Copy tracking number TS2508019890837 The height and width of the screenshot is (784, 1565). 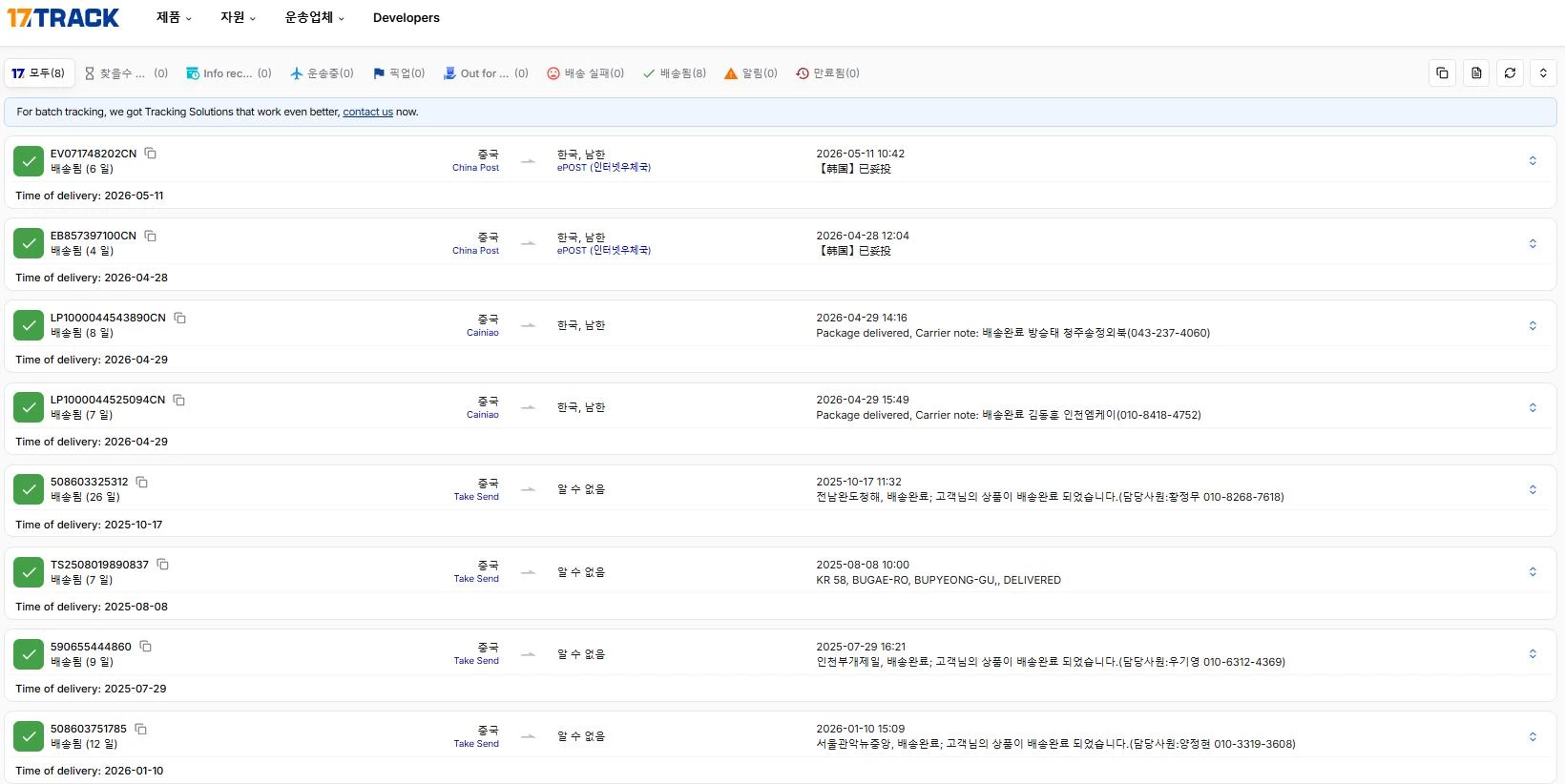pos(162,565)
